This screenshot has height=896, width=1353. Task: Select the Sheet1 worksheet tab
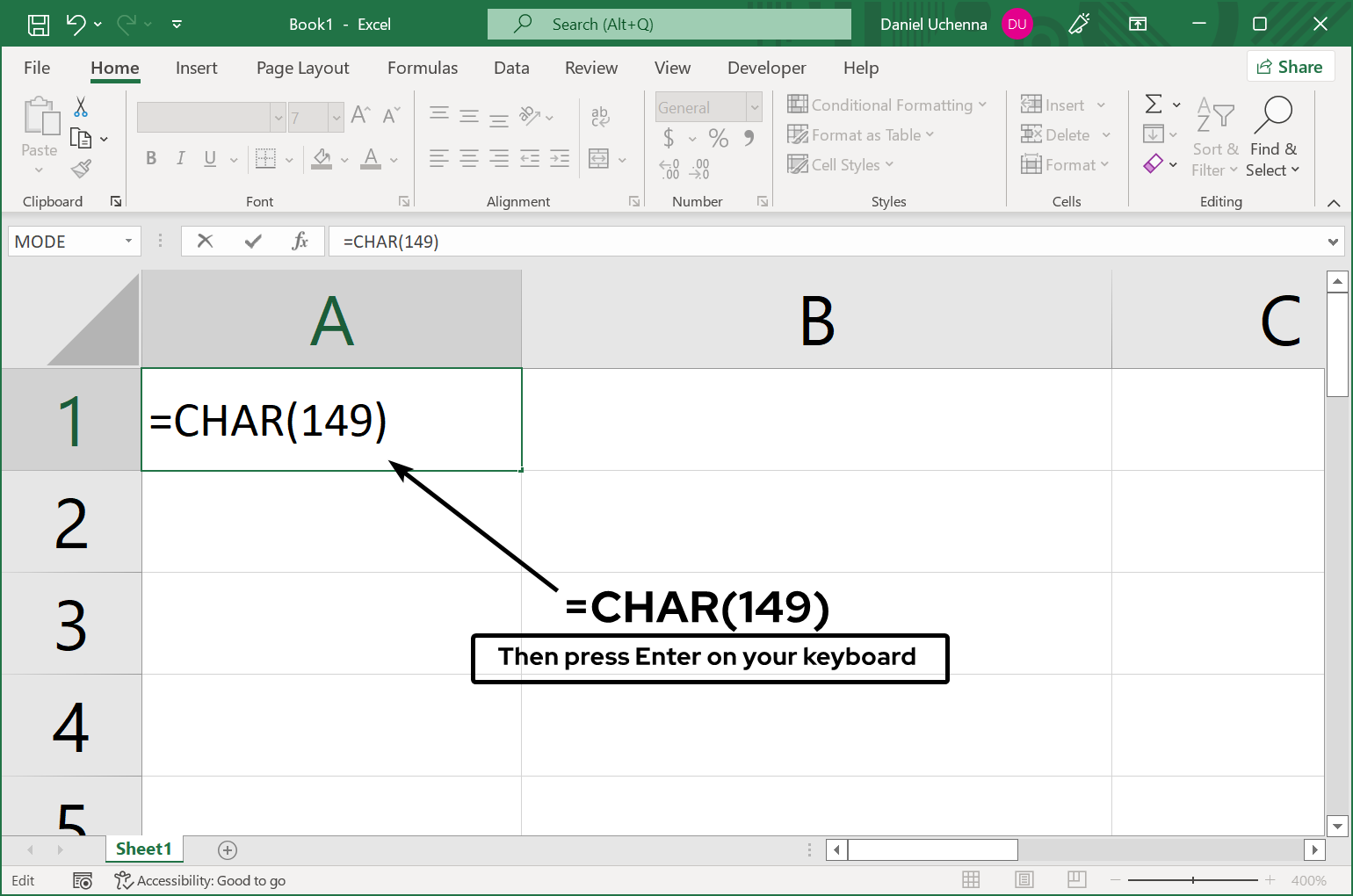point(144,849)
